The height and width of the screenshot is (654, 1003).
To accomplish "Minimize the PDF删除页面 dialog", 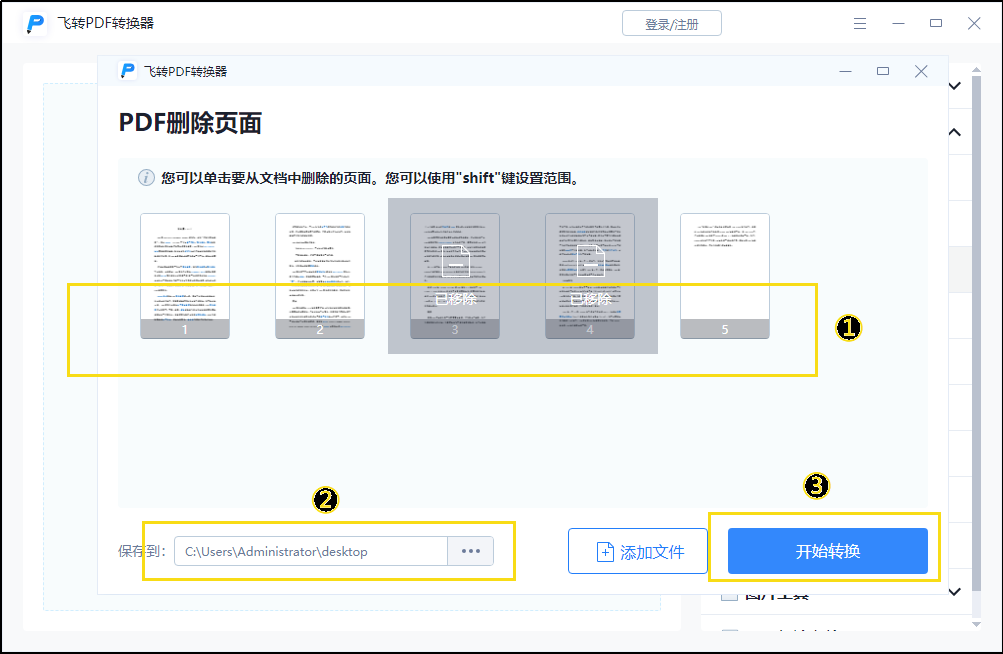I will click(845, 71).
